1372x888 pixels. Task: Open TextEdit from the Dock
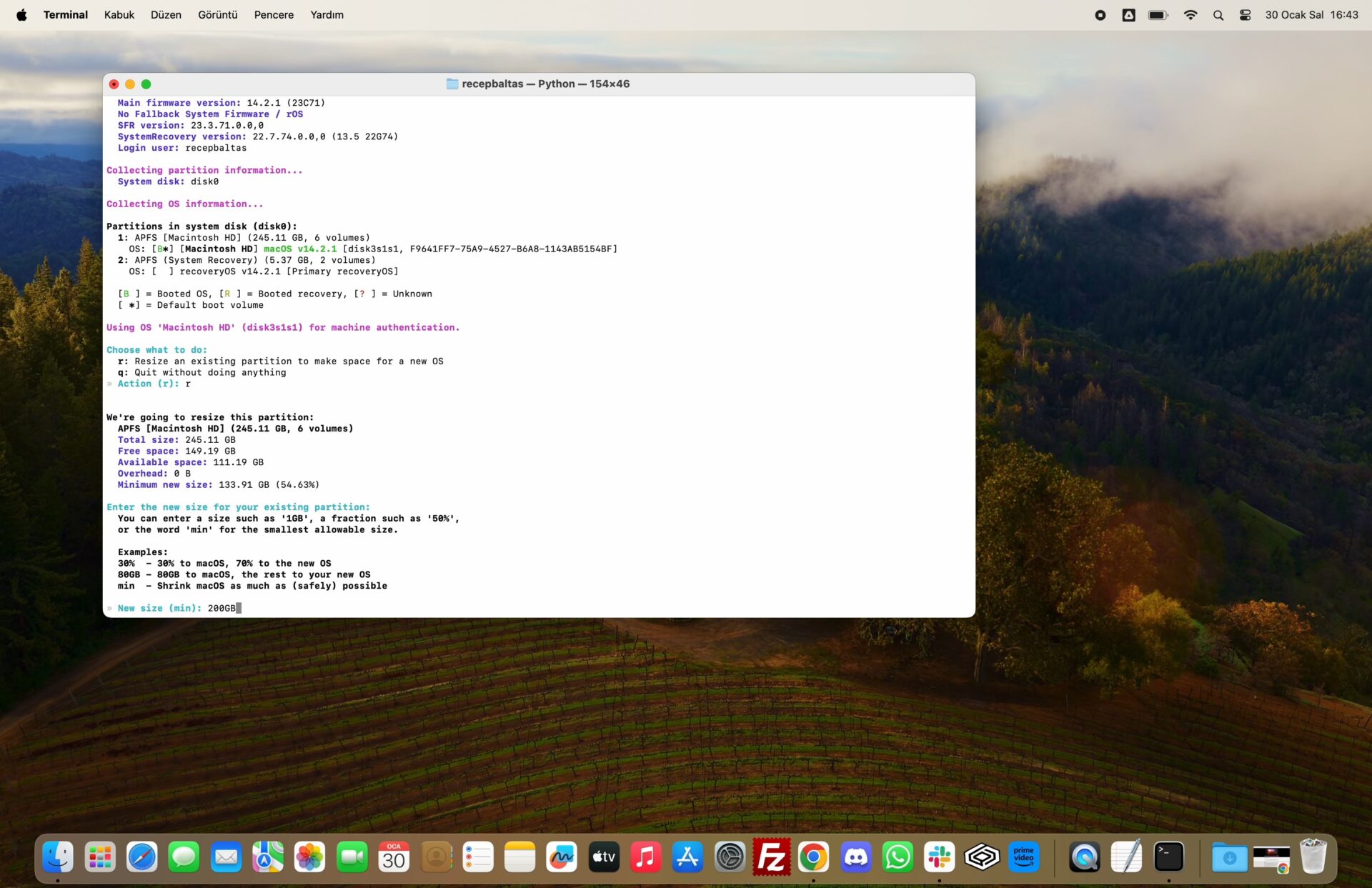pos(1127,857)
